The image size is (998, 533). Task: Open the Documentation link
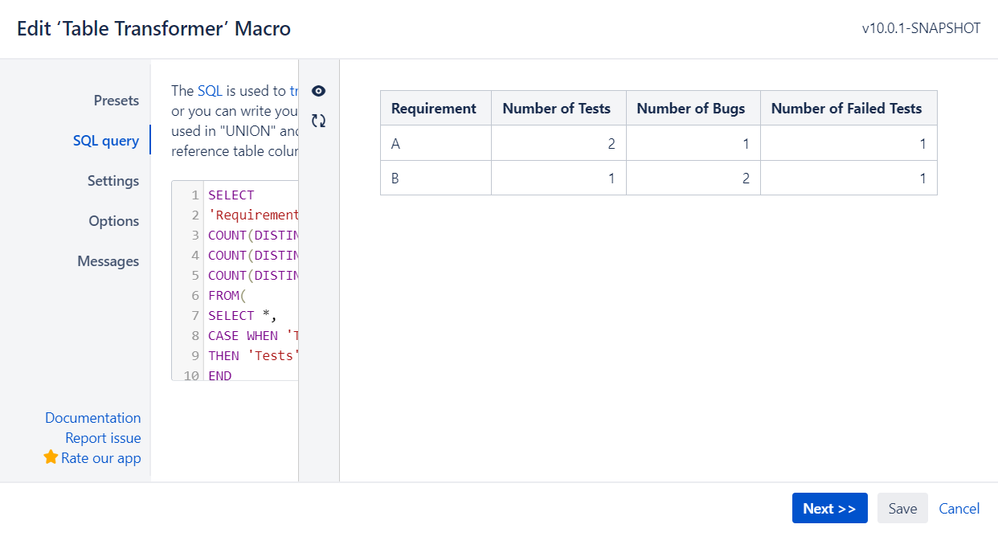[93, 417]
